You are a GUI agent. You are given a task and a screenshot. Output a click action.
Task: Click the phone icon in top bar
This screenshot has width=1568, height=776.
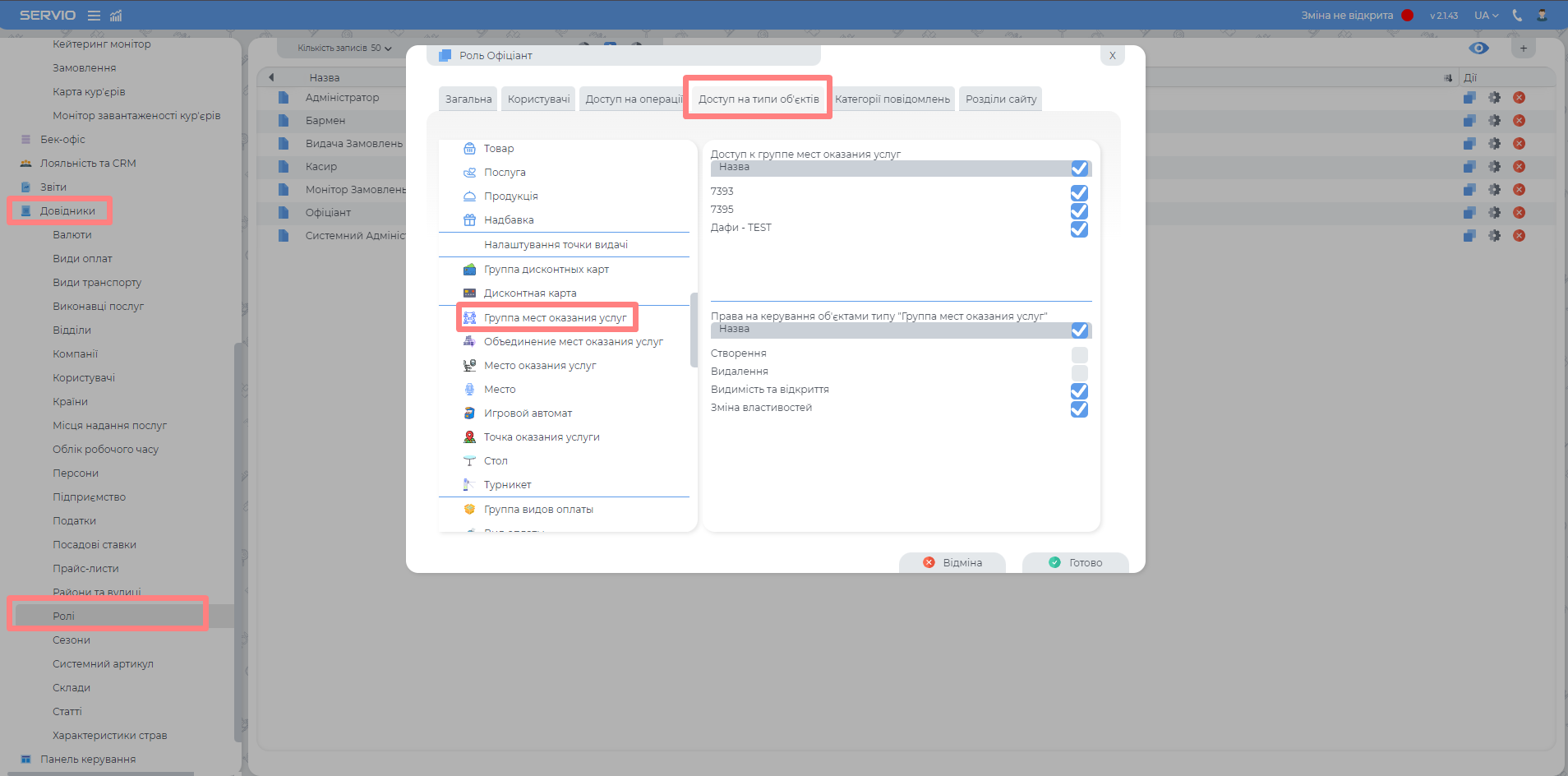1517,16
